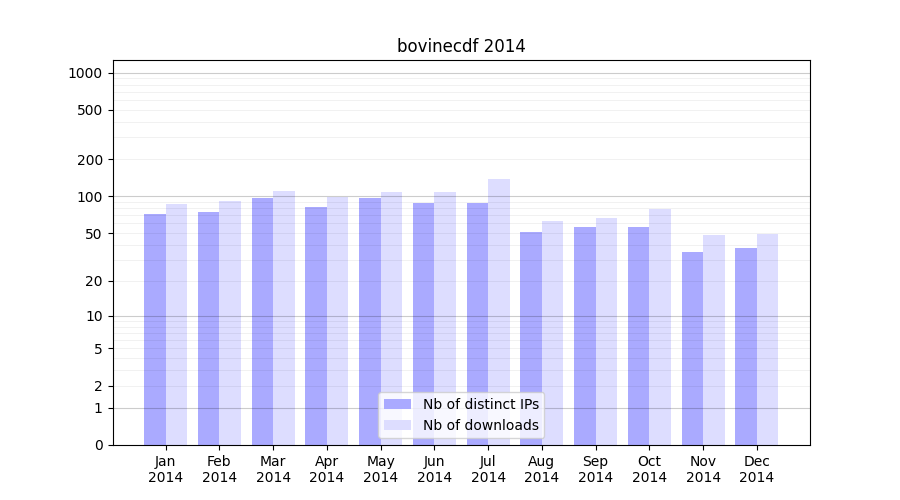Click the Jul 2014 downloads bar
This screenshot has width=900, height=500.
pyautogui.click(x=499, y=312)
